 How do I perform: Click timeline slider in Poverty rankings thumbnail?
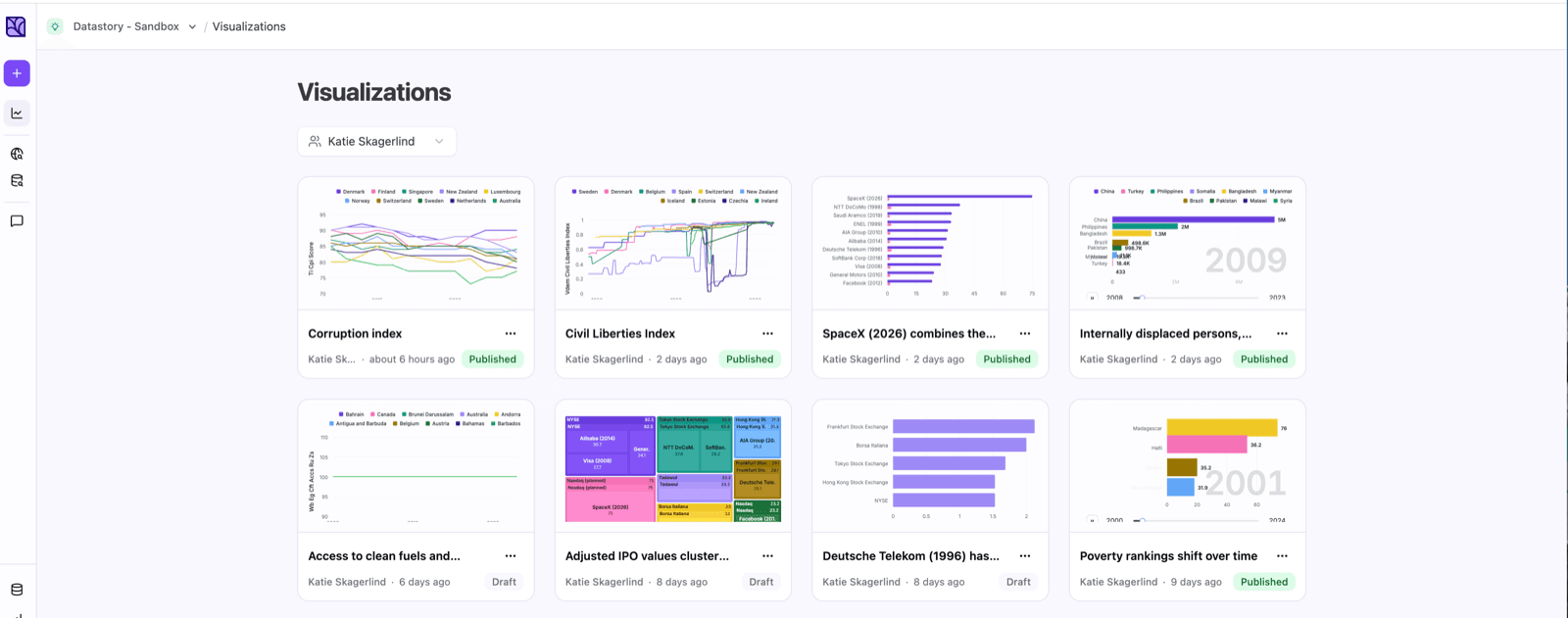pos(1196,520)
